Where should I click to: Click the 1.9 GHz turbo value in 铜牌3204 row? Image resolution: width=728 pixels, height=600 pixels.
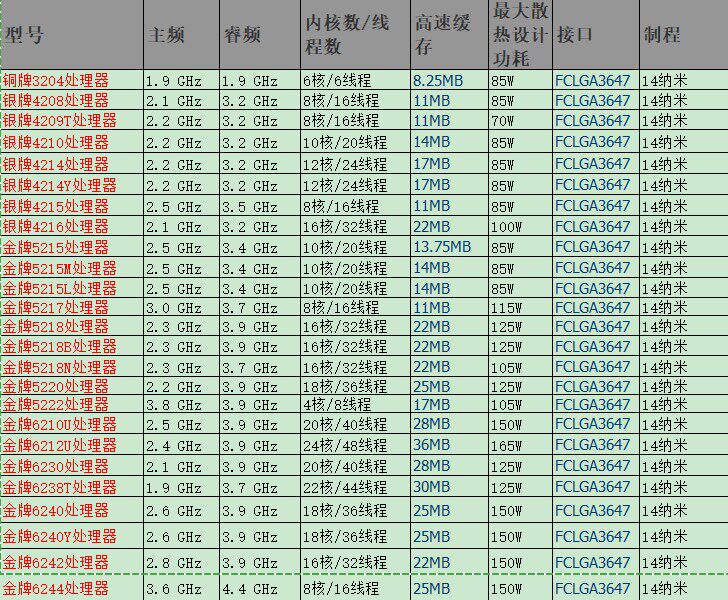[x=249, y=81]
